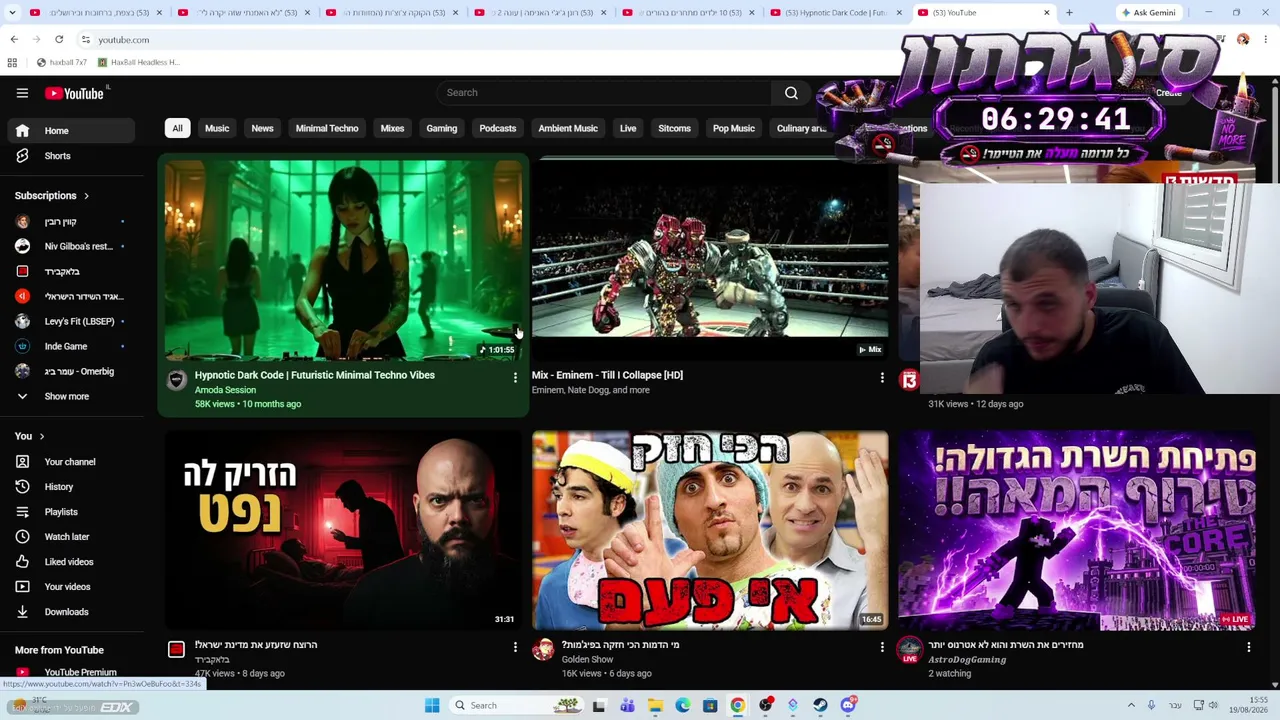Open HaxBall Headless bookmark
The image size is (1280, 720).
tap(138, 62)
